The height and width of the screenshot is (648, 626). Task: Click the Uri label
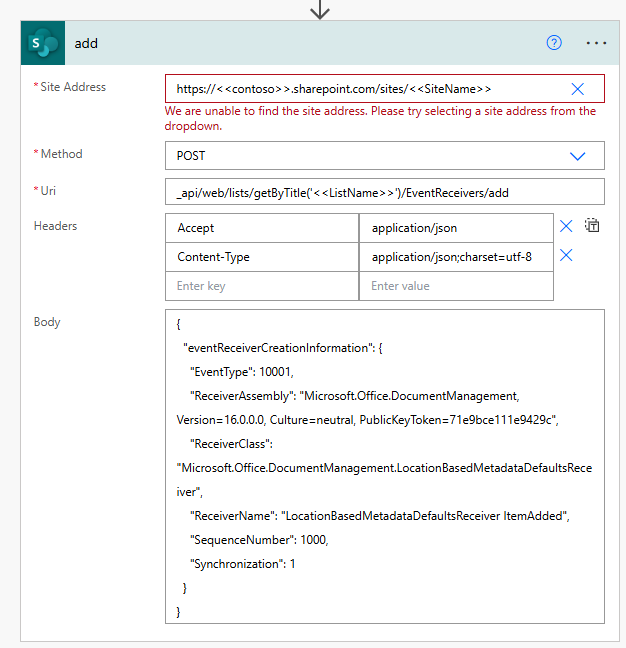click(48, 191)
